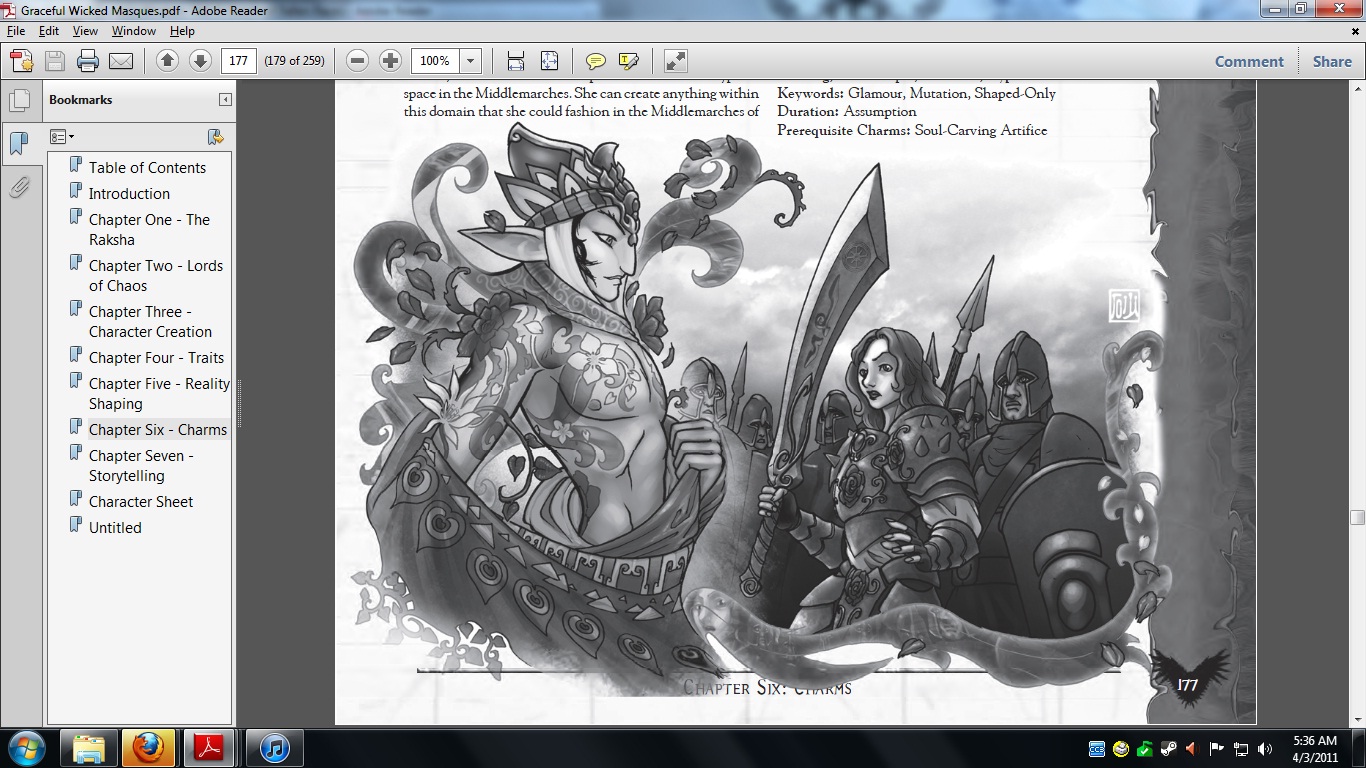Collapse the Bookmarks panel with the arrow button
This screenshot has height=768, width=1366.
tap(225, 100)
